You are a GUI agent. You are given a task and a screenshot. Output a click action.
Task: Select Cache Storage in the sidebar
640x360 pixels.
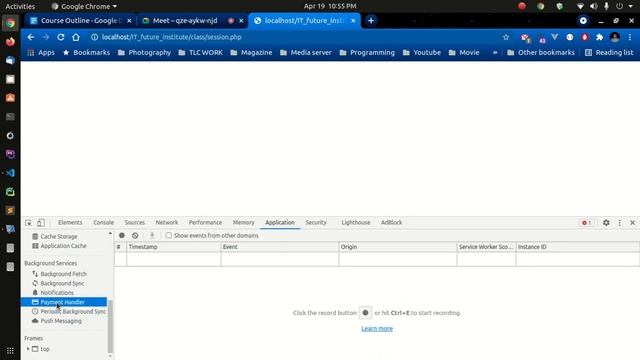click(59, 237)
